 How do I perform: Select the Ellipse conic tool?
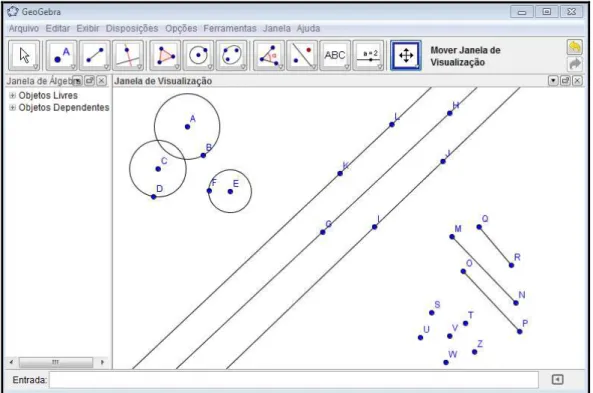232,56
